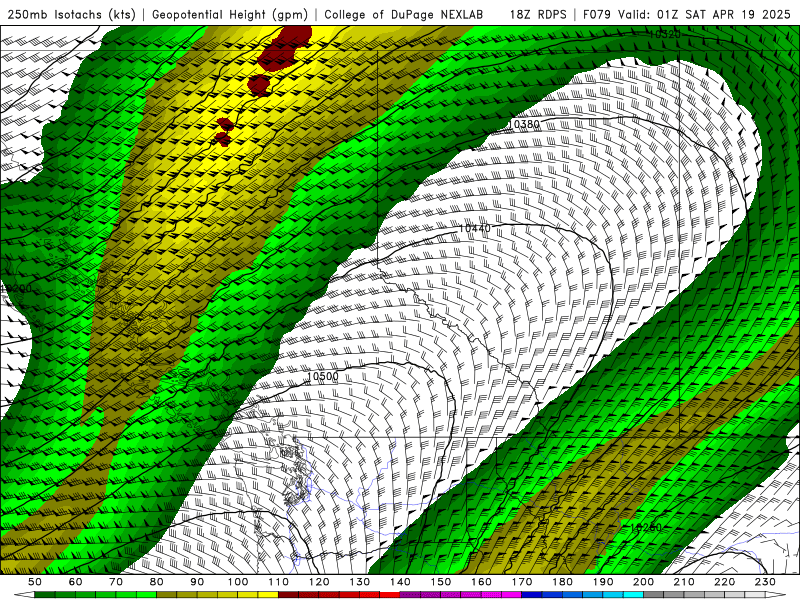
Task: Select the bright magenta swatch just before 170
Action: 512,594
